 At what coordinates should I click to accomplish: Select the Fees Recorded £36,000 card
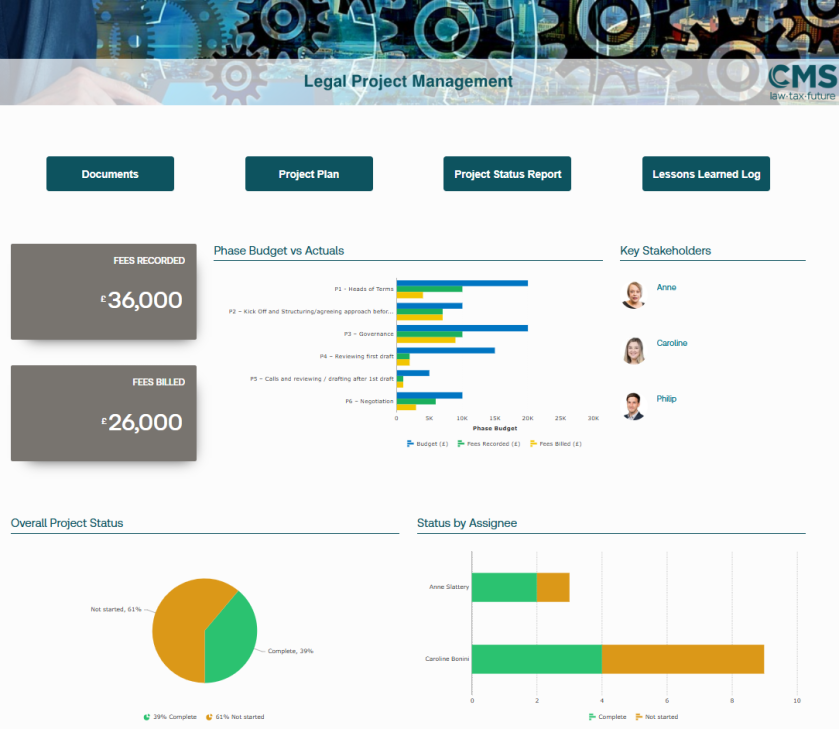104,291
